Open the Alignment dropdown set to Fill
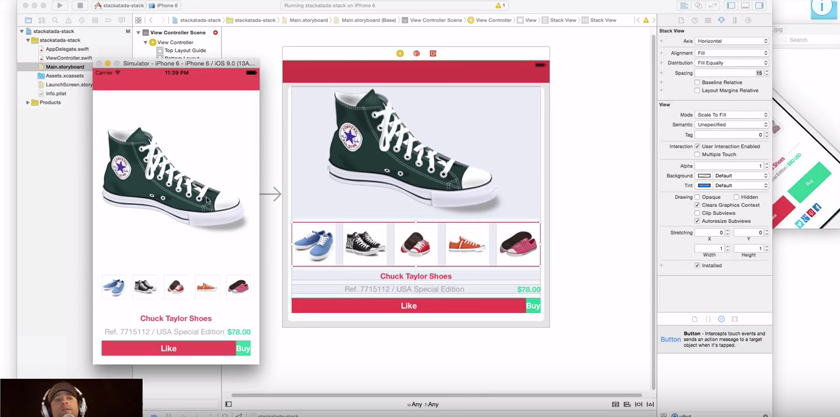Screen dimensions: 840x417 coord(732,53)
